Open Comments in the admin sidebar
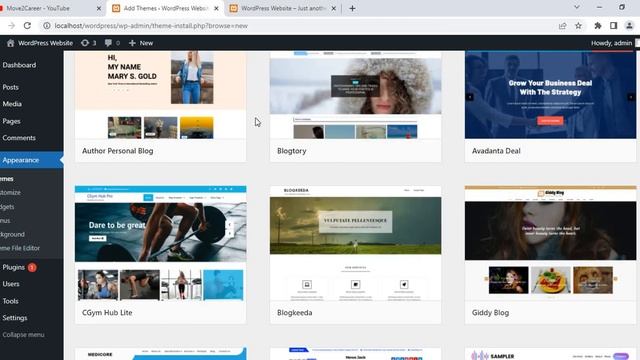640x360 pixels. (x=19, y=138)
